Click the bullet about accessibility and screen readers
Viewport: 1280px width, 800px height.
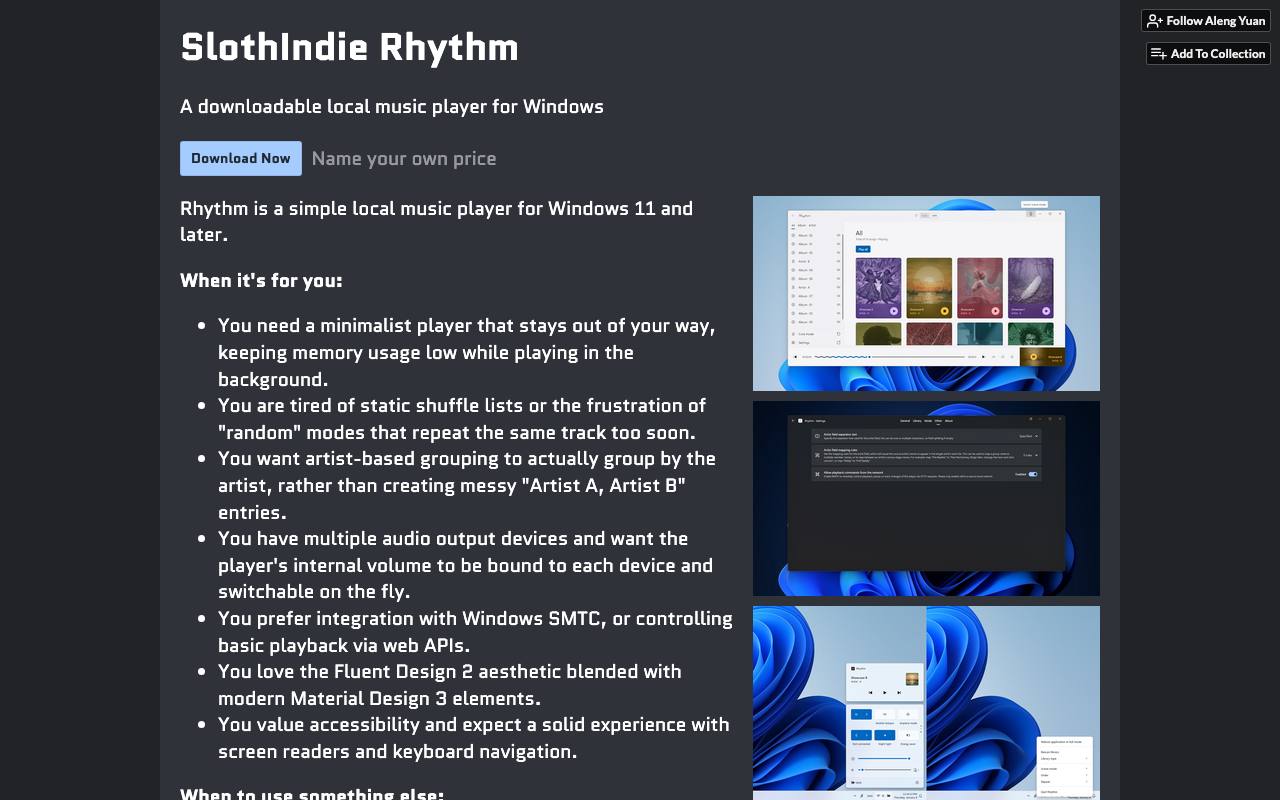pyautogui.click(x=474, y=738)
